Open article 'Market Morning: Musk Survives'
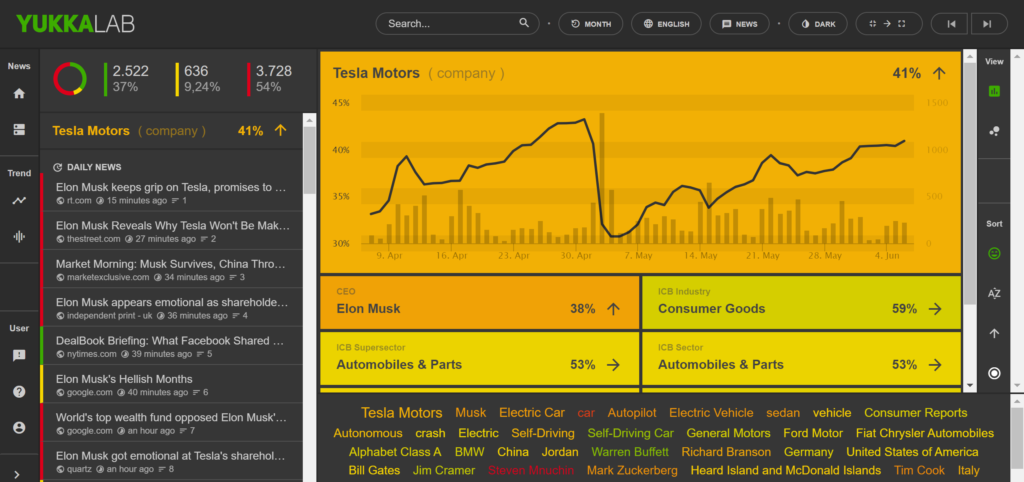 pos(171,270)
